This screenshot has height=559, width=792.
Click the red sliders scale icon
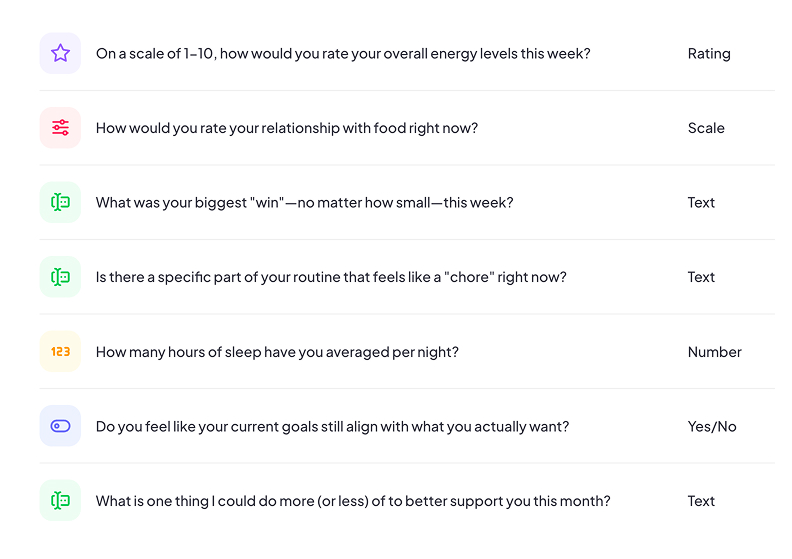pos(60,128)
